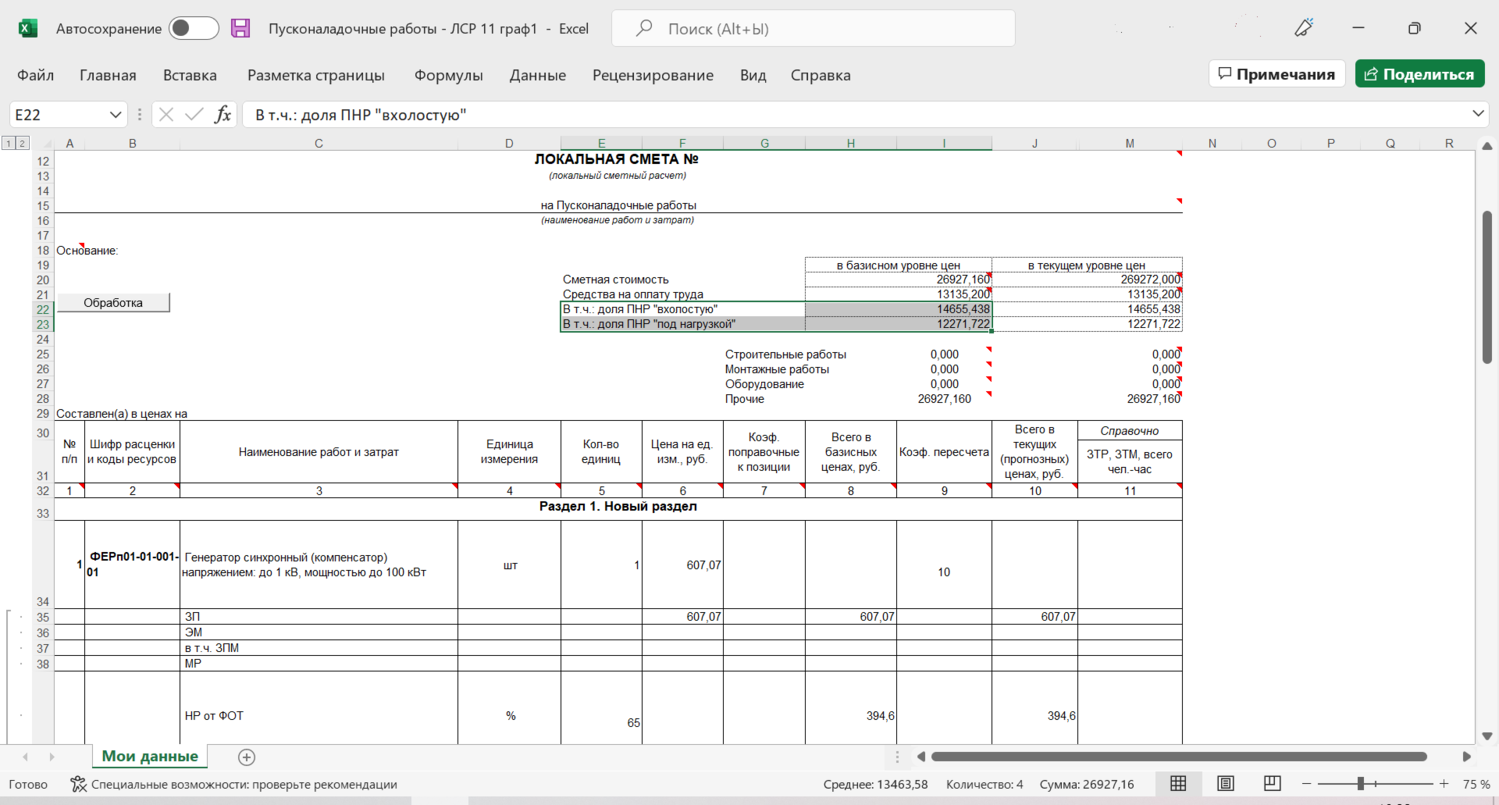1499x805 pixels.
Task: Show outline level 2 grouping
Action: 22,144
